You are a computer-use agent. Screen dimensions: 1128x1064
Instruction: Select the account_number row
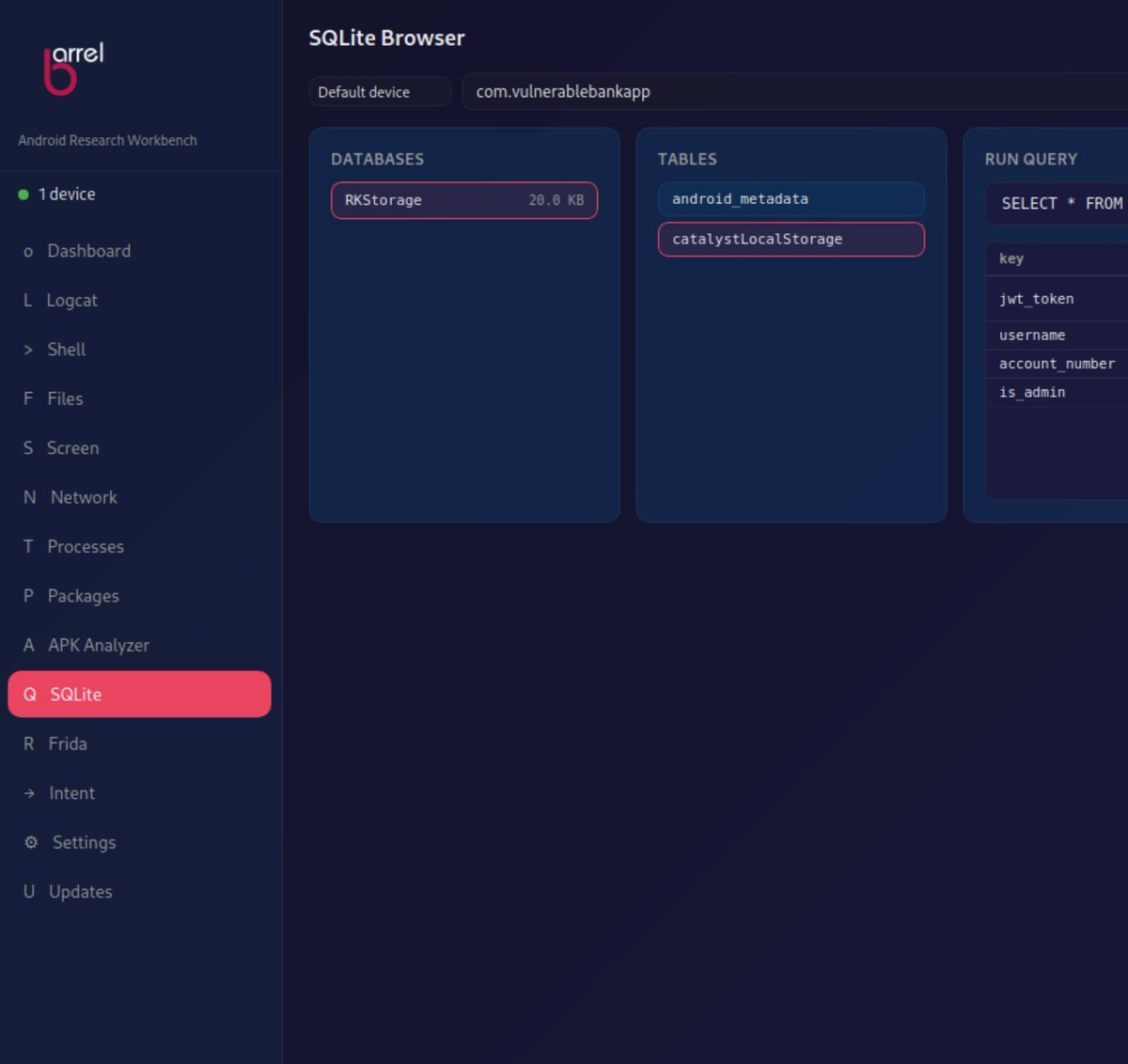pos(1057,364)
